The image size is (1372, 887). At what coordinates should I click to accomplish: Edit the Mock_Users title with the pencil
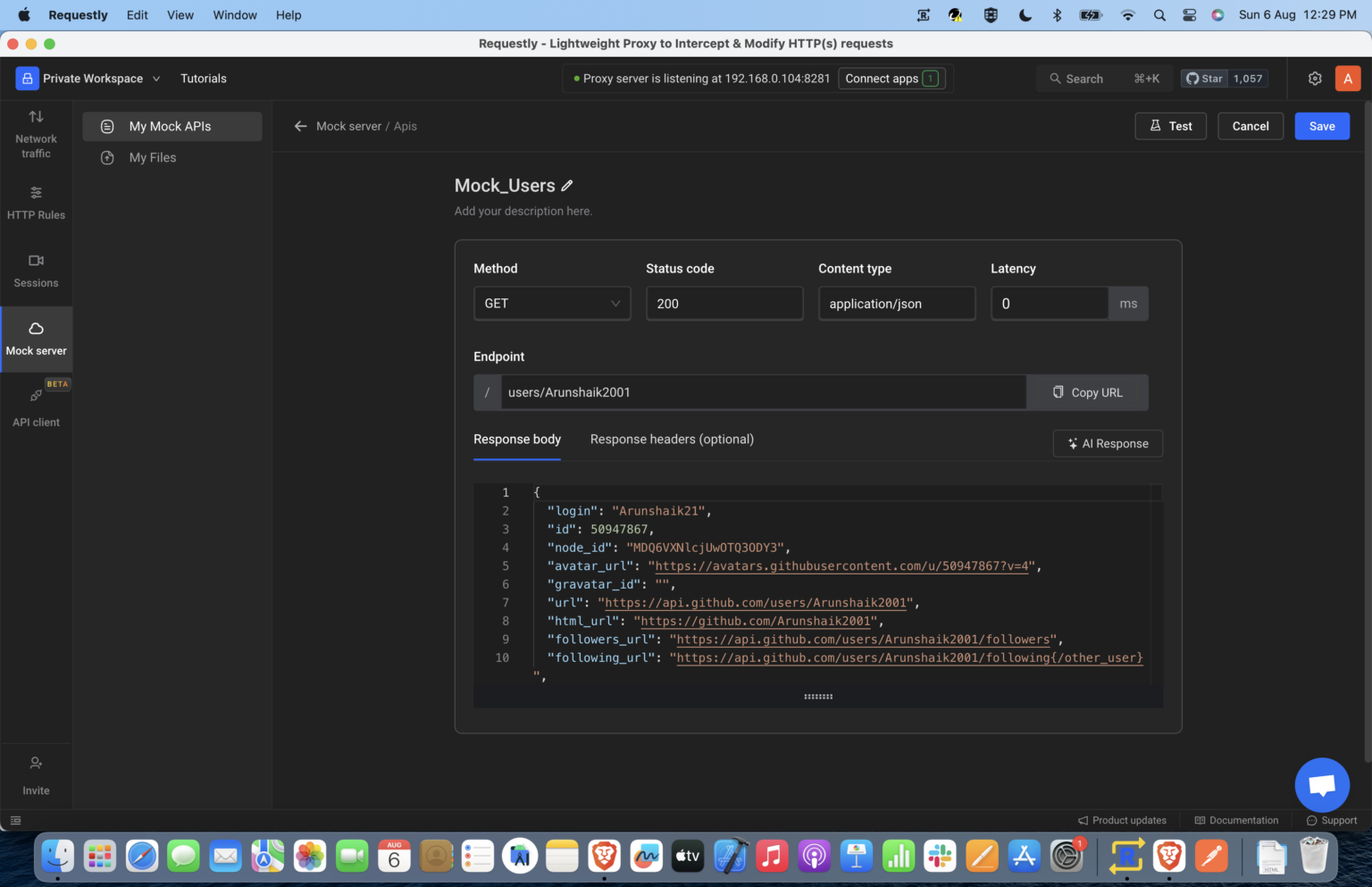click(x=567, y=185)
